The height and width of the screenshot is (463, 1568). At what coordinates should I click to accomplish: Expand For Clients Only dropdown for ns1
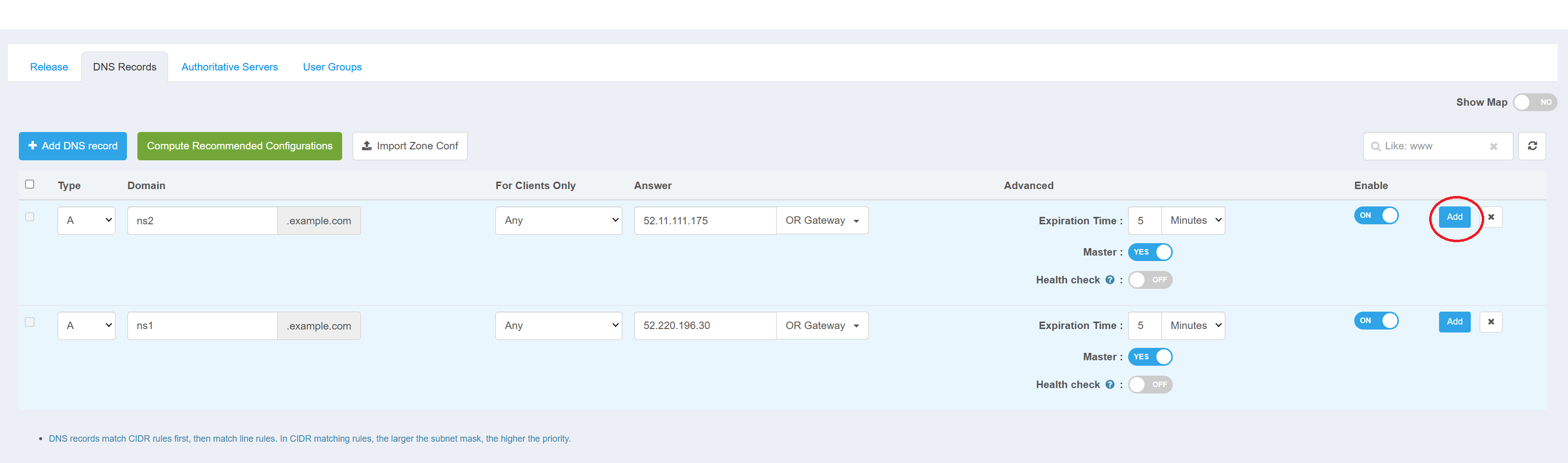pos(558,326)
